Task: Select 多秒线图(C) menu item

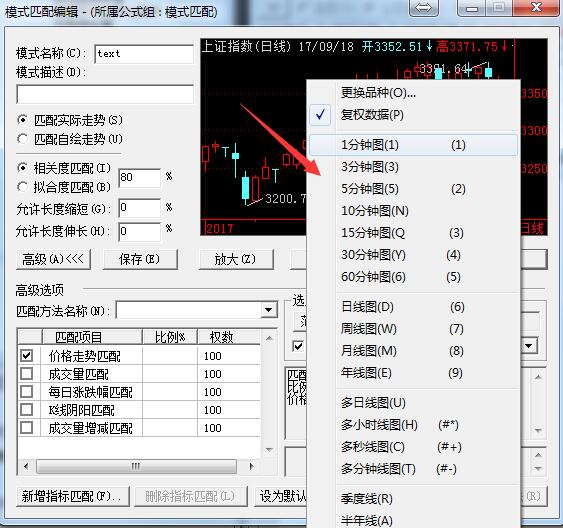Action: [x=413, y=447]
